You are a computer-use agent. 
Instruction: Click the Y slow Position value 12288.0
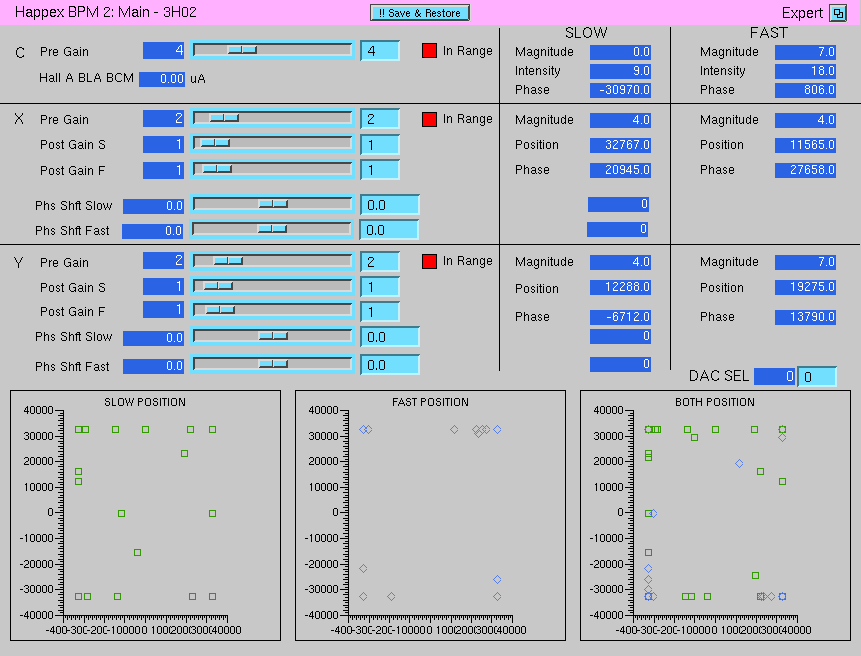click(x=620, y=287)
